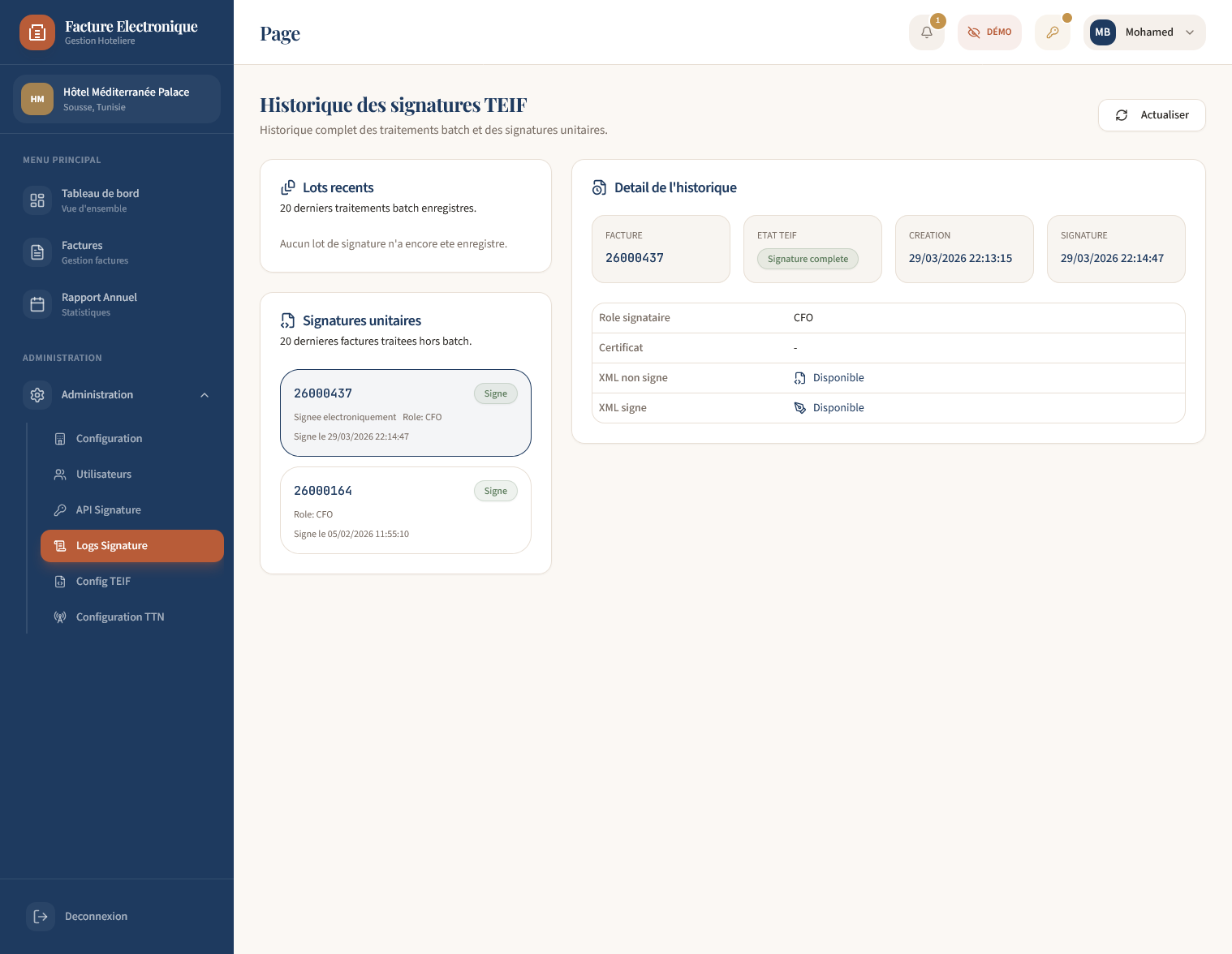Image resolution: width=1232 pixels, height=954 pixels.
Task: Click the Deconnexion logout icon
Action: [x=41, y=917]
